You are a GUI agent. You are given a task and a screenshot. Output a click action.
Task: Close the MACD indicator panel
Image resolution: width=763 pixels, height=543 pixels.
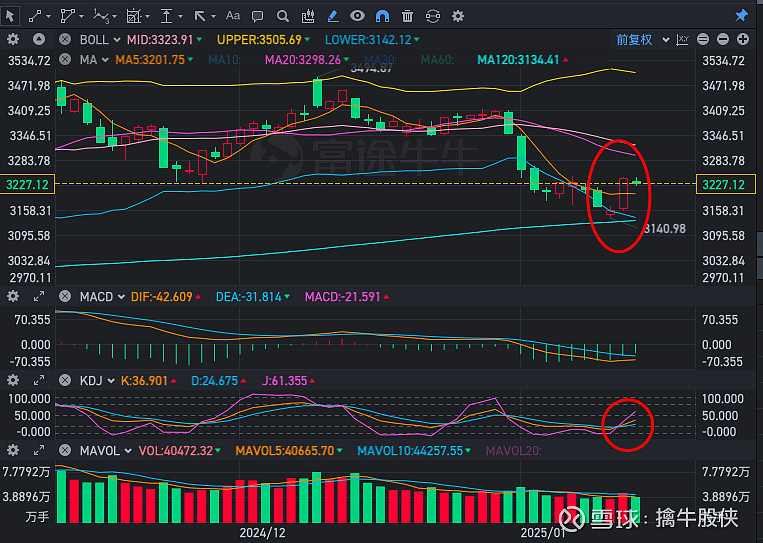(65, 297)
